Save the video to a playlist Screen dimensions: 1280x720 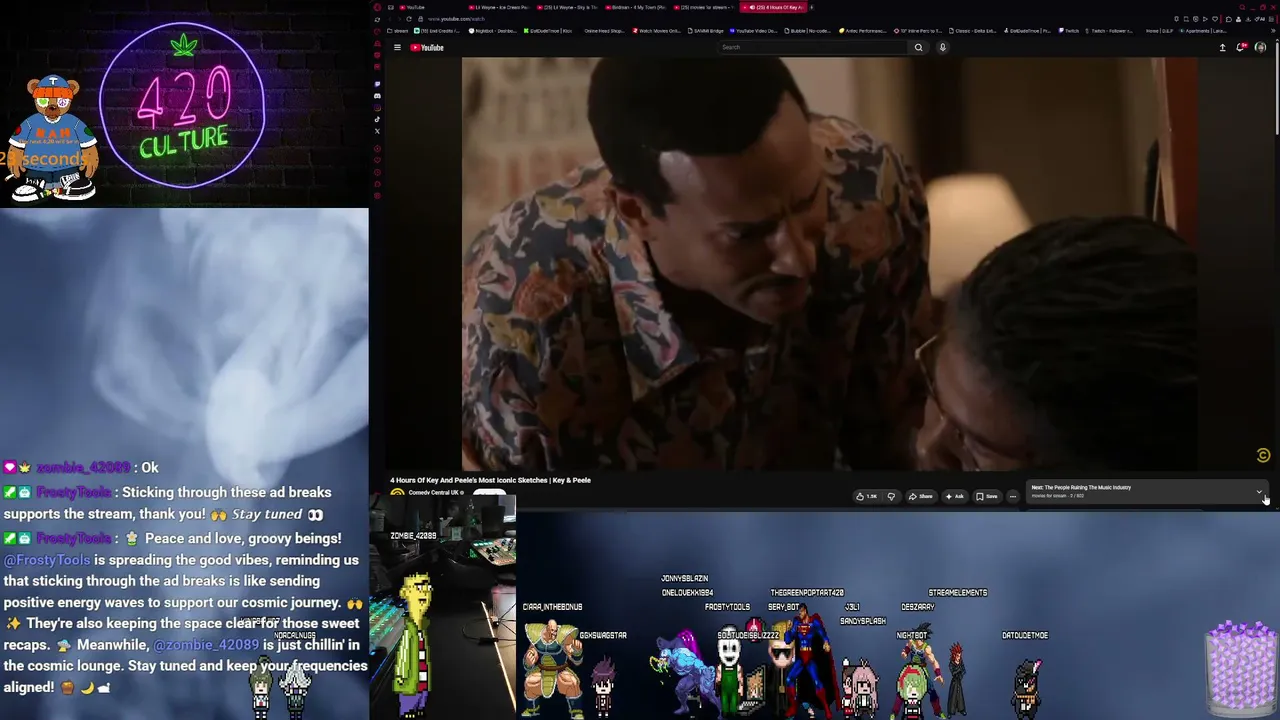click(986, 496)
